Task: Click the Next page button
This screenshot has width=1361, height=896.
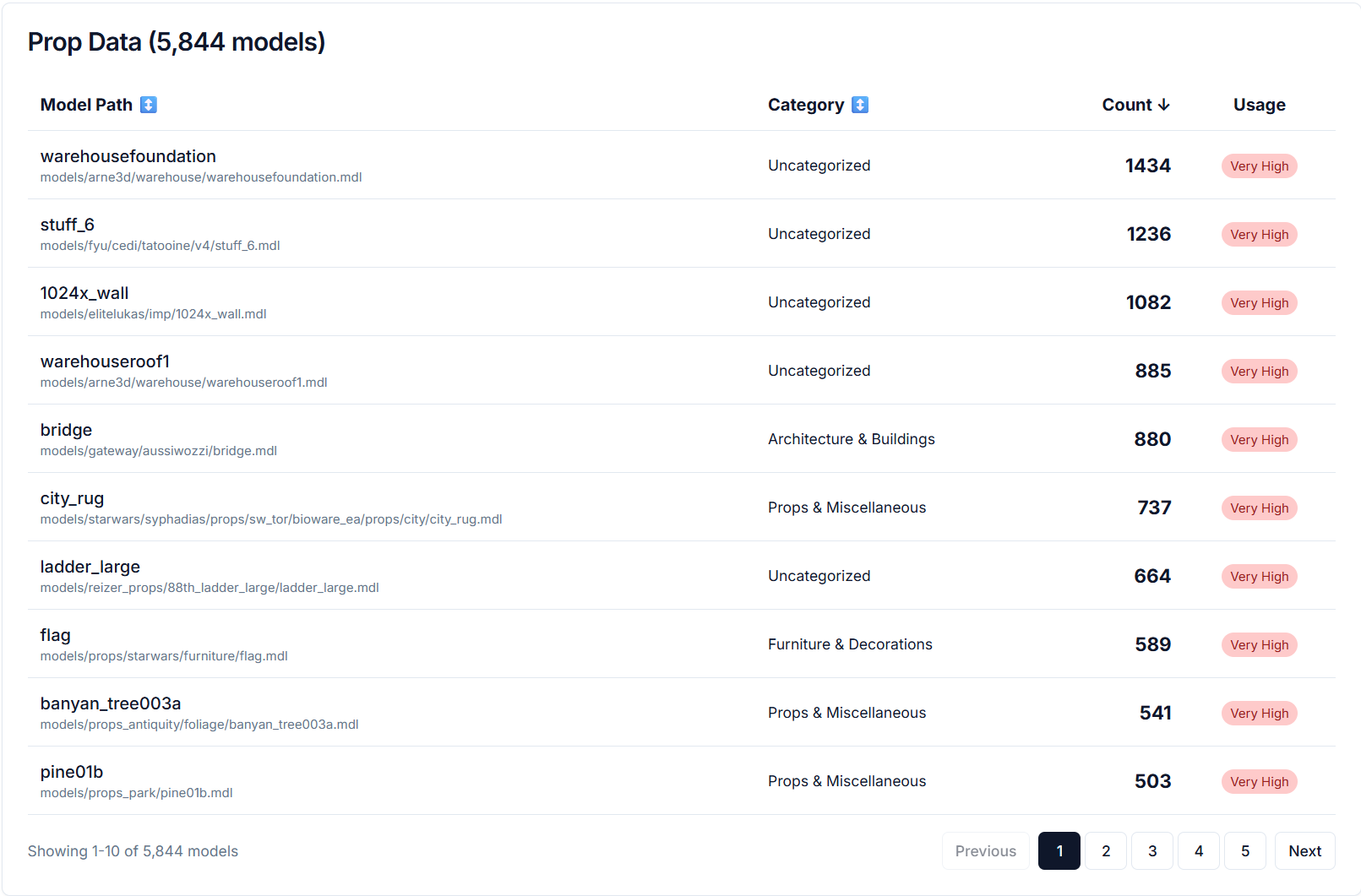Action: coord(1304,850)
